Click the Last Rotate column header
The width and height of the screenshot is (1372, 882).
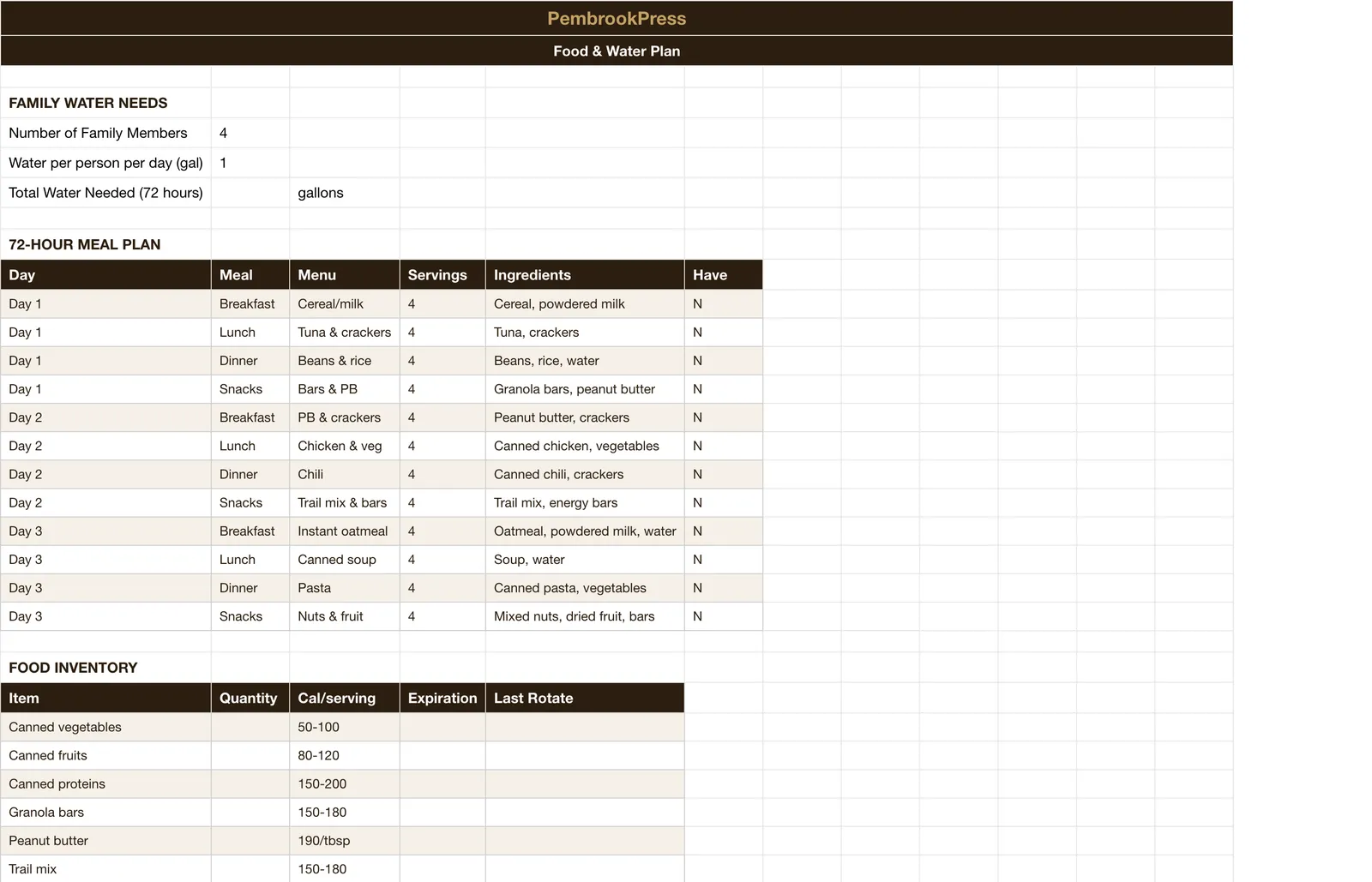pos(585,699)
